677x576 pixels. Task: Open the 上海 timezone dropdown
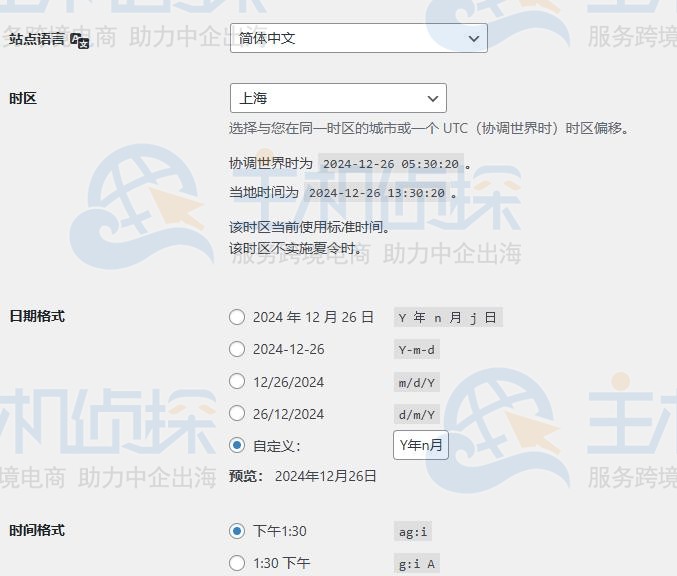[338, 98]
